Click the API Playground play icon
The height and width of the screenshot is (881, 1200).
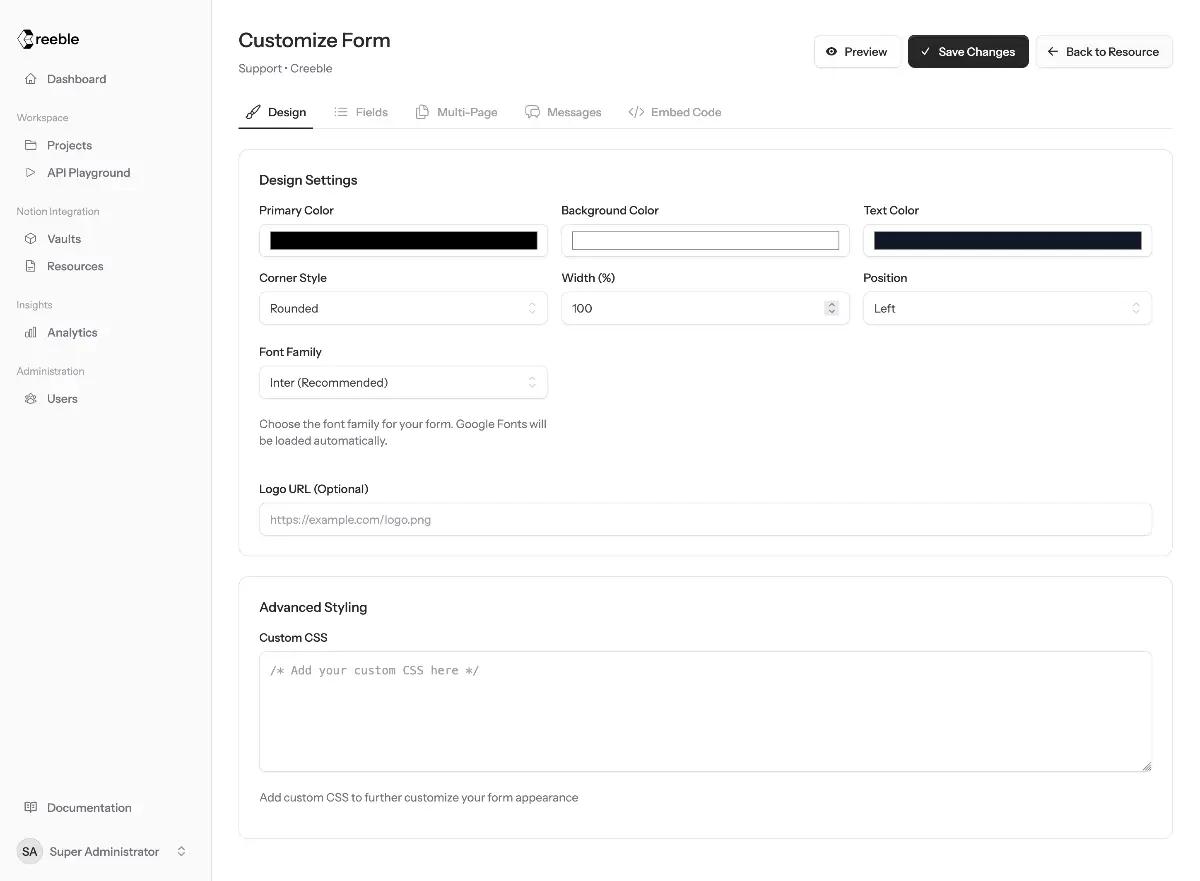pyautogui.click(x=31, y=173)
